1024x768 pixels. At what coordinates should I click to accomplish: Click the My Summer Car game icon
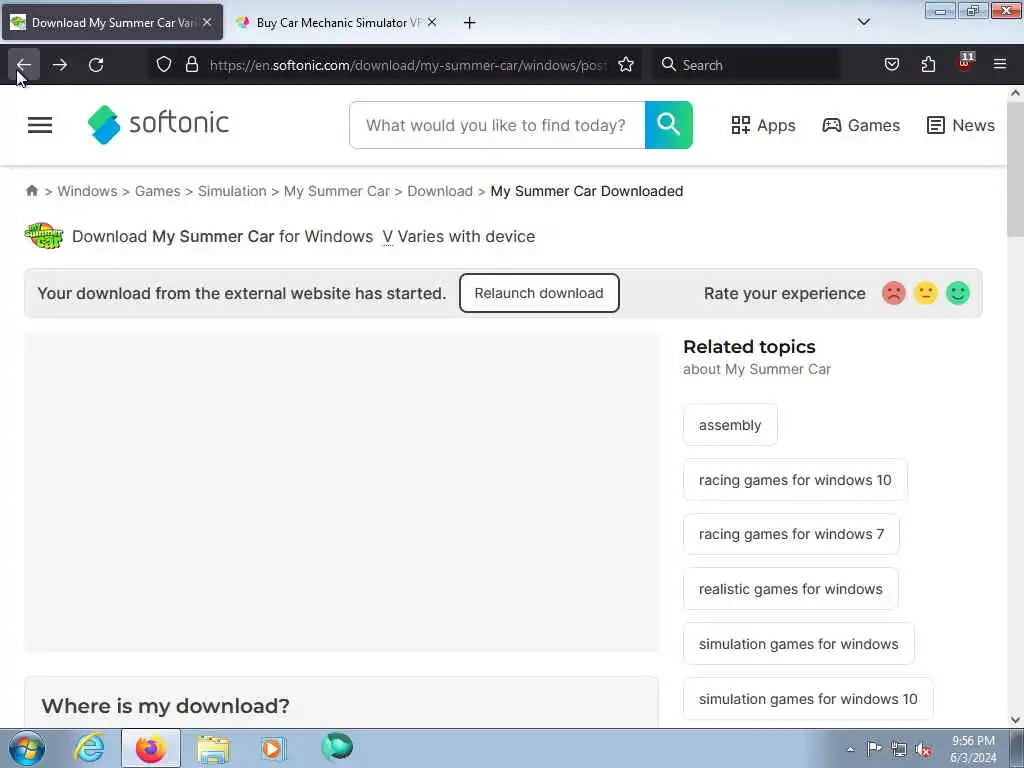pos(43,236)
